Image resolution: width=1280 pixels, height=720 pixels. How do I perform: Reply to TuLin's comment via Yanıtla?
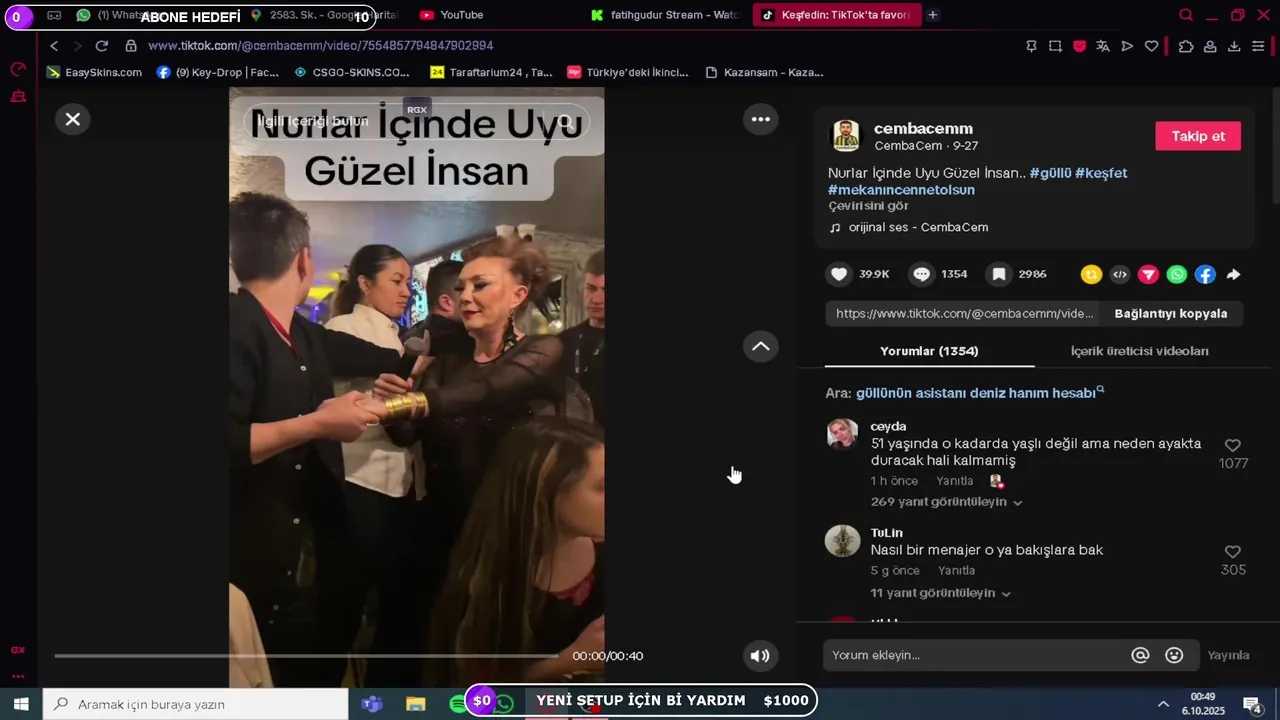point(956,571)
